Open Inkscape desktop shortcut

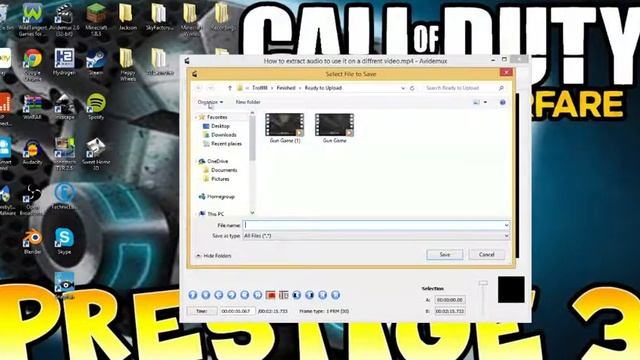click(64, 107)
